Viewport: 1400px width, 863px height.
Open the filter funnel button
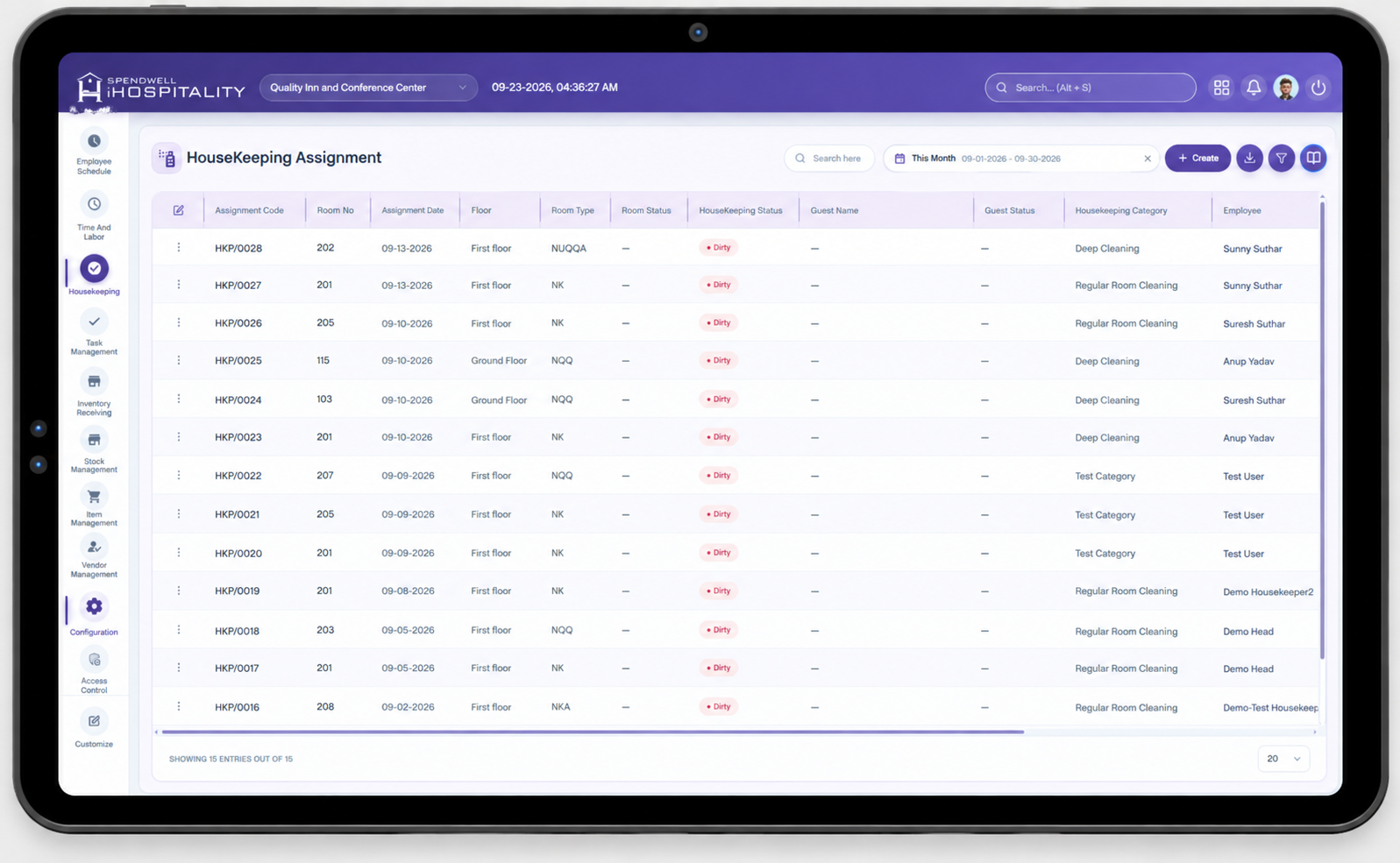(1282, 159)
